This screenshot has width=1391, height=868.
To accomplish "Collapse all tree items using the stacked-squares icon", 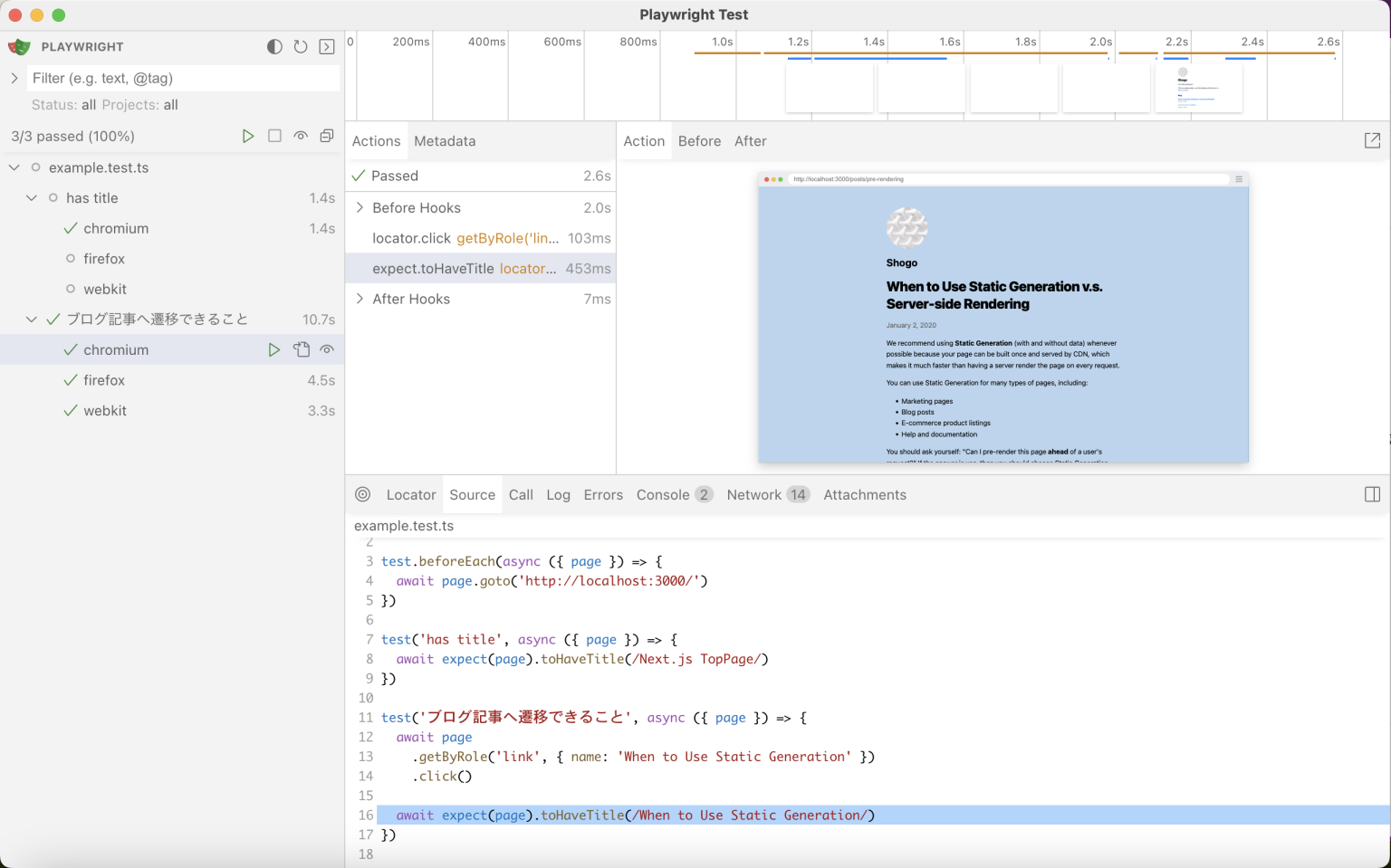I will (327, 136).
